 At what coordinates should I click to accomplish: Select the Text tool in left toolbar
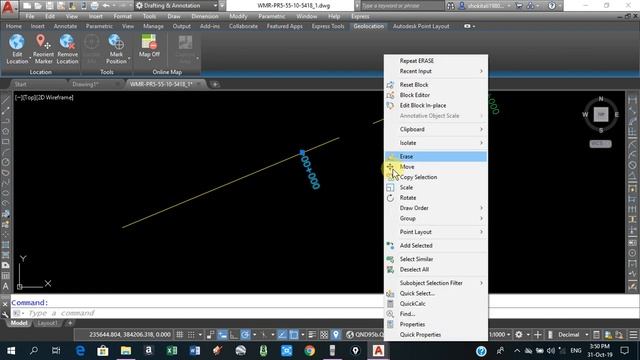(6, 286)
